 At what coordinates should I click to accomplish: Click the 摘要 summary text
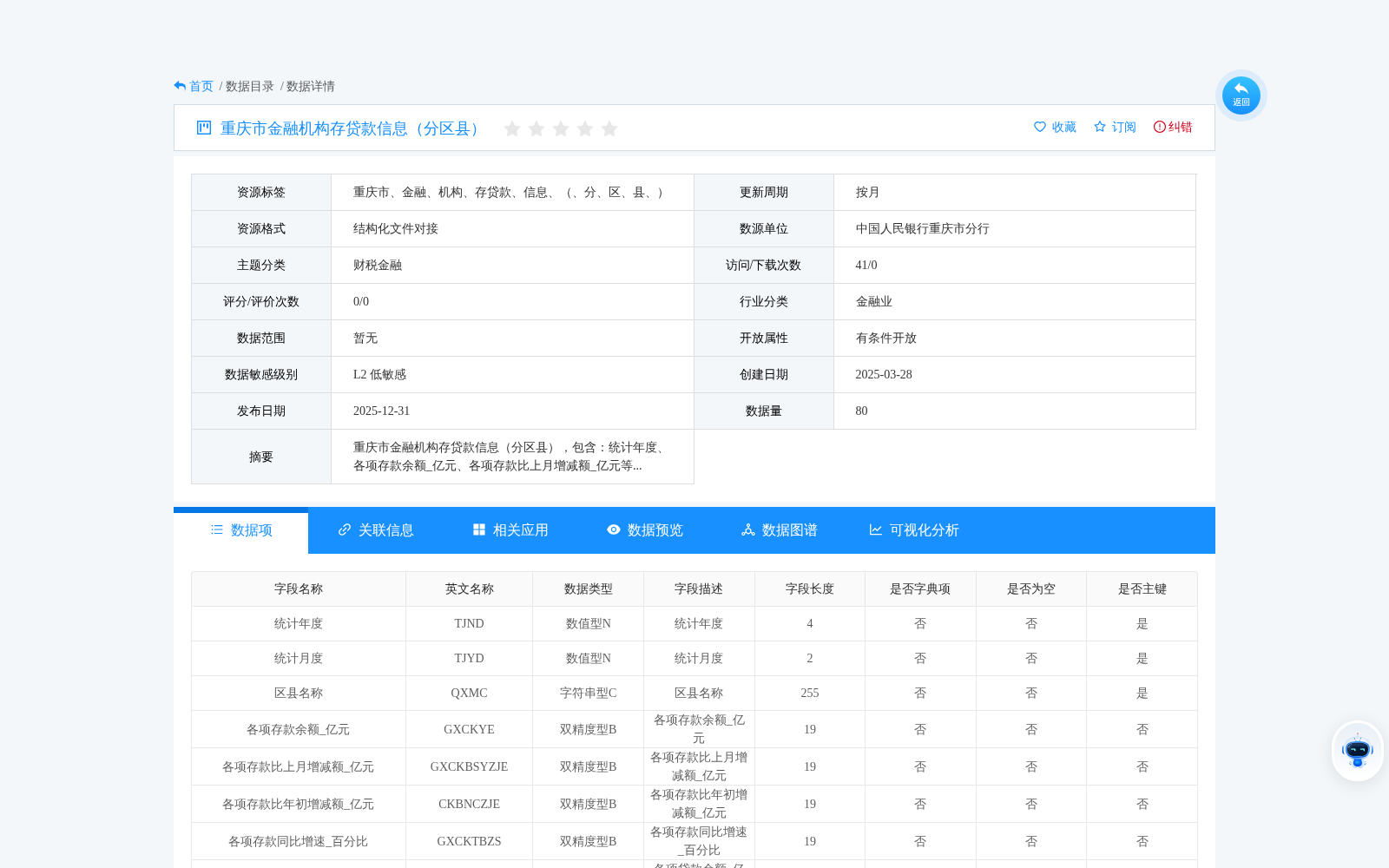[x=512, y=457]
